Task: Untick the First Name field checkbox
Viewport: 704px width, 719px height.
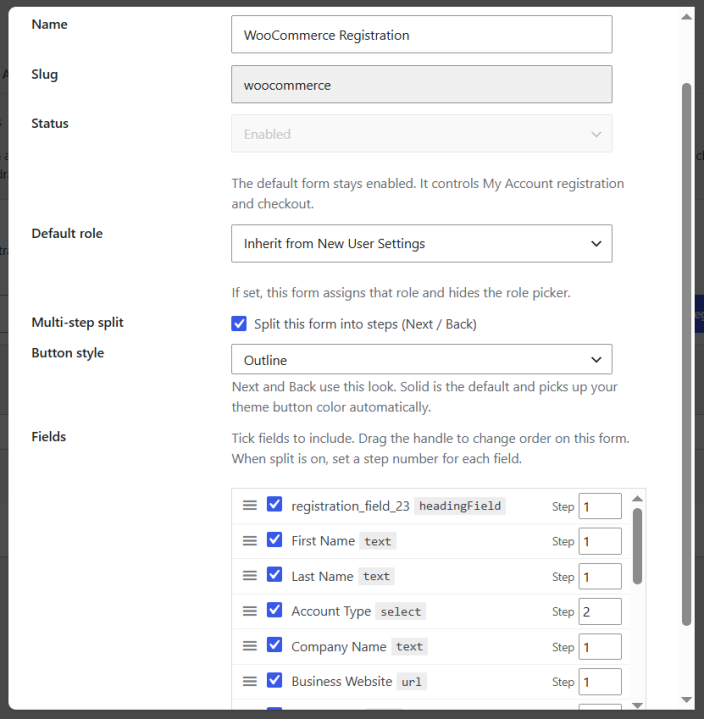Action: tap(274, 539)
